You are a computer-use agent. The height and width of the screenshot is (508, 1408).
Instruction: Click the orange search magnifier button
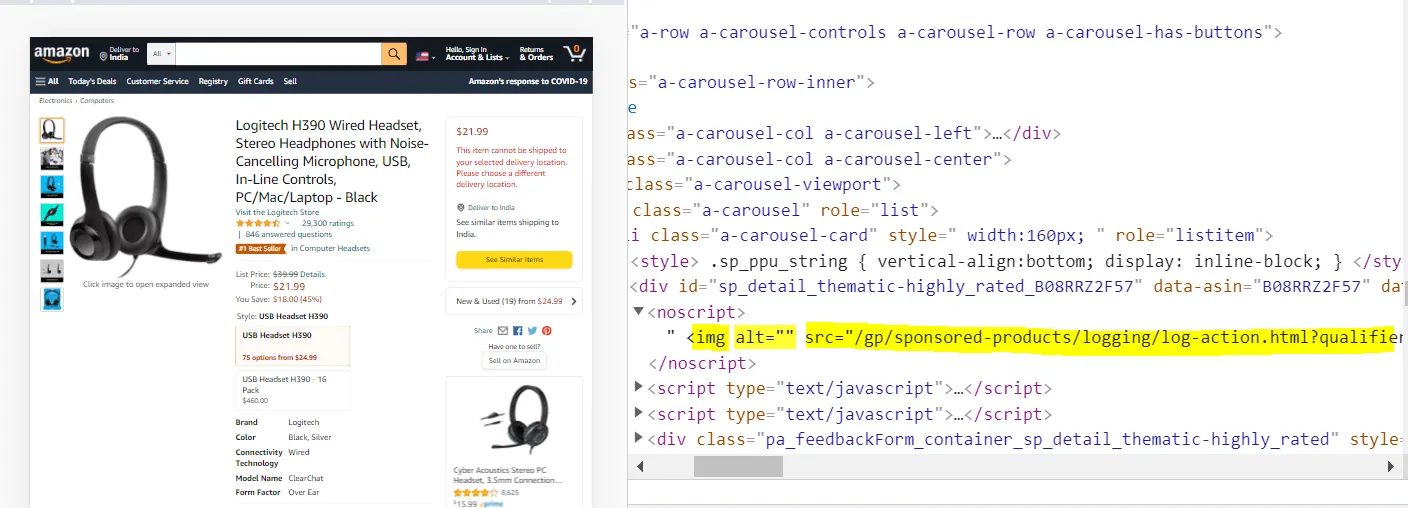coord(394,54)
